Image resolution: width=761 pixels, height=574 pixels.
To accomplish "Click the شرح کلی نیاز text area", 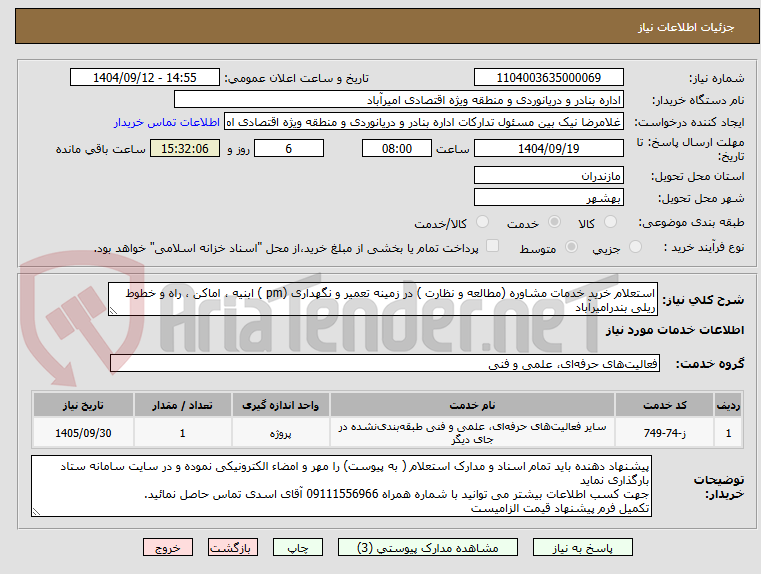I will tap(383, 299).
